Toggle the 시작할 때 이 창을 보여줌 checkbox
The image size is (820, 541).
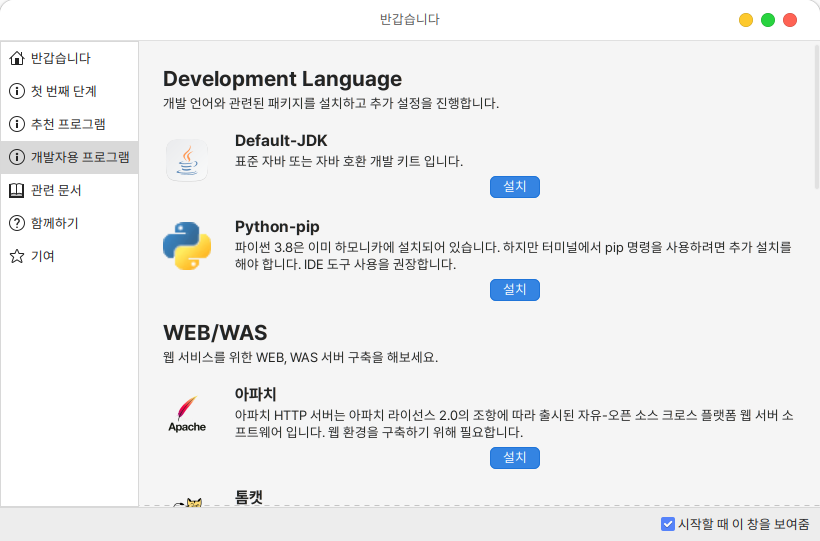coord(668,524)
